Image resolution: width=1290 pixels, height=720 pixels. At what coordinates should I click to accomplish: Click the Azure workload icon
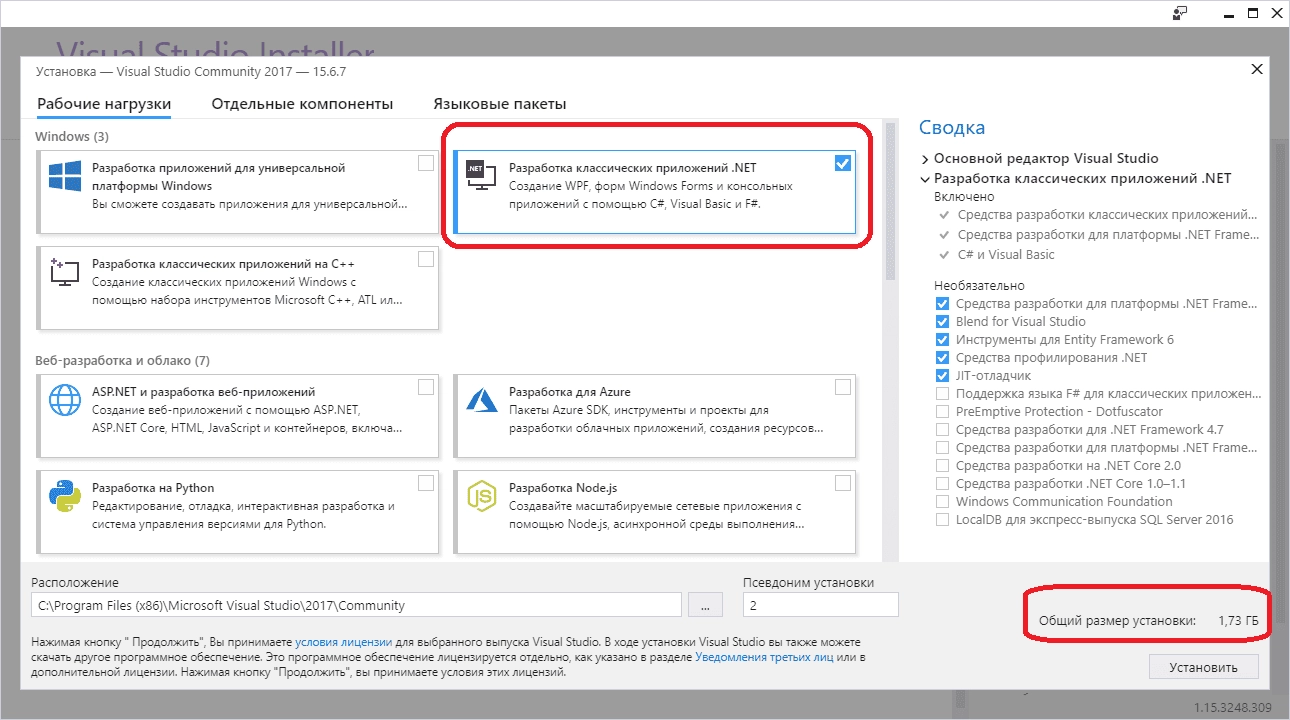(482, 401)
